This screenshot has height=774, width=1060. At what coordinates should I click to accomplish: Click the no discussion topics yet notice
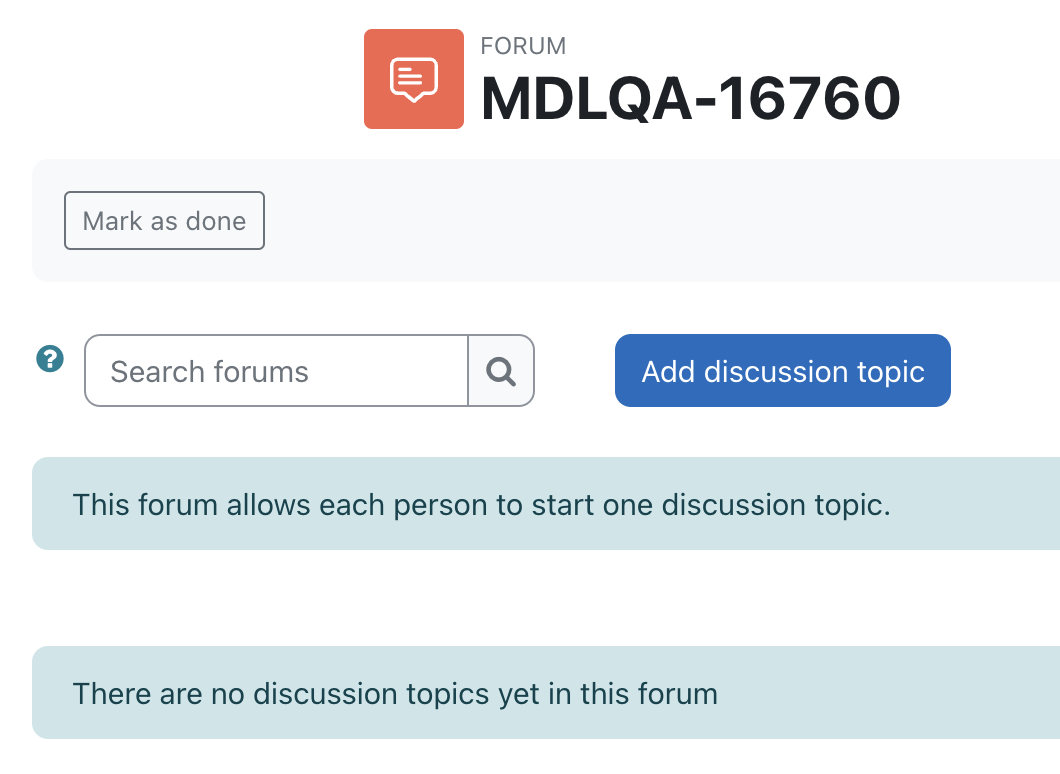pyautogui.click(x=546, y=693)
